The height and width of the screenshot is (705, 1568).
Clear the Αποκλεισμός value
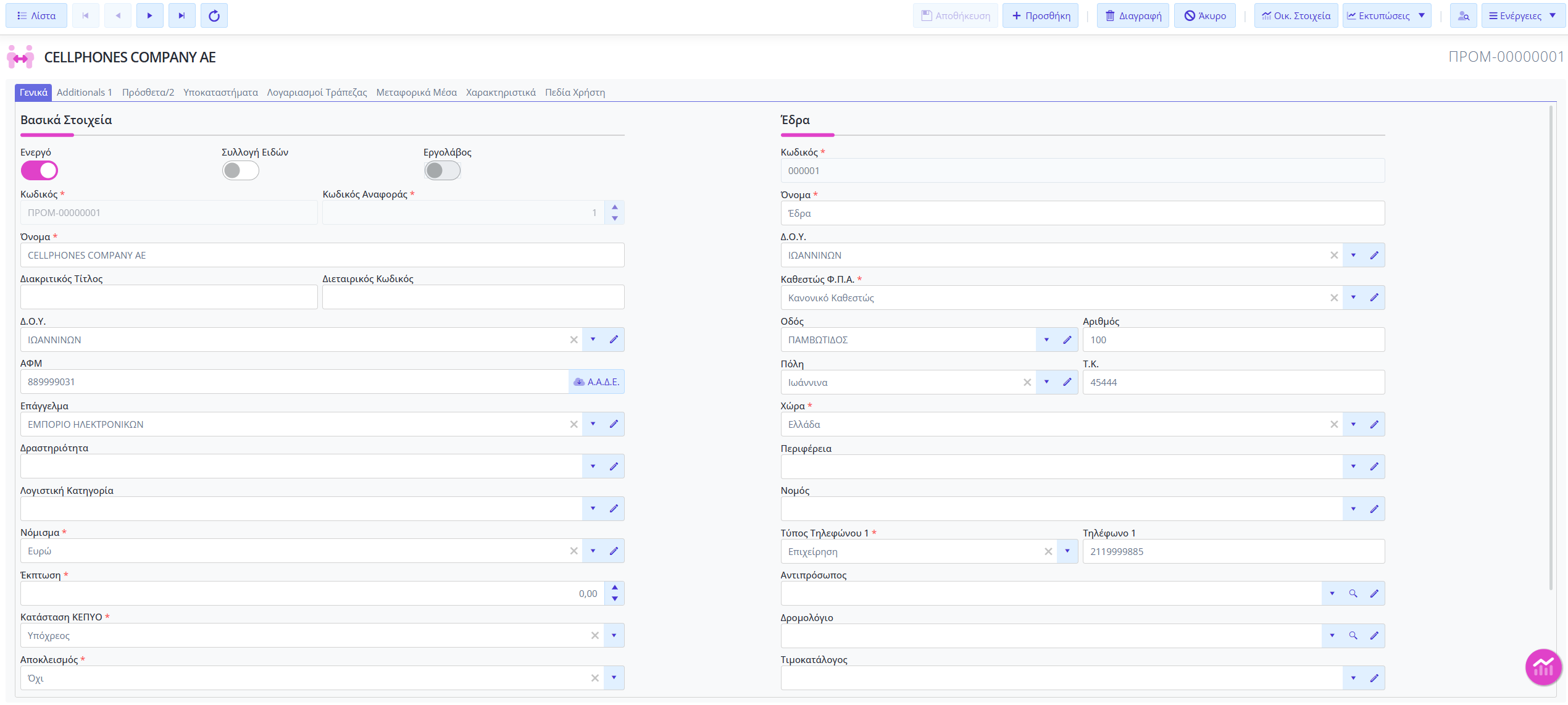595,678
